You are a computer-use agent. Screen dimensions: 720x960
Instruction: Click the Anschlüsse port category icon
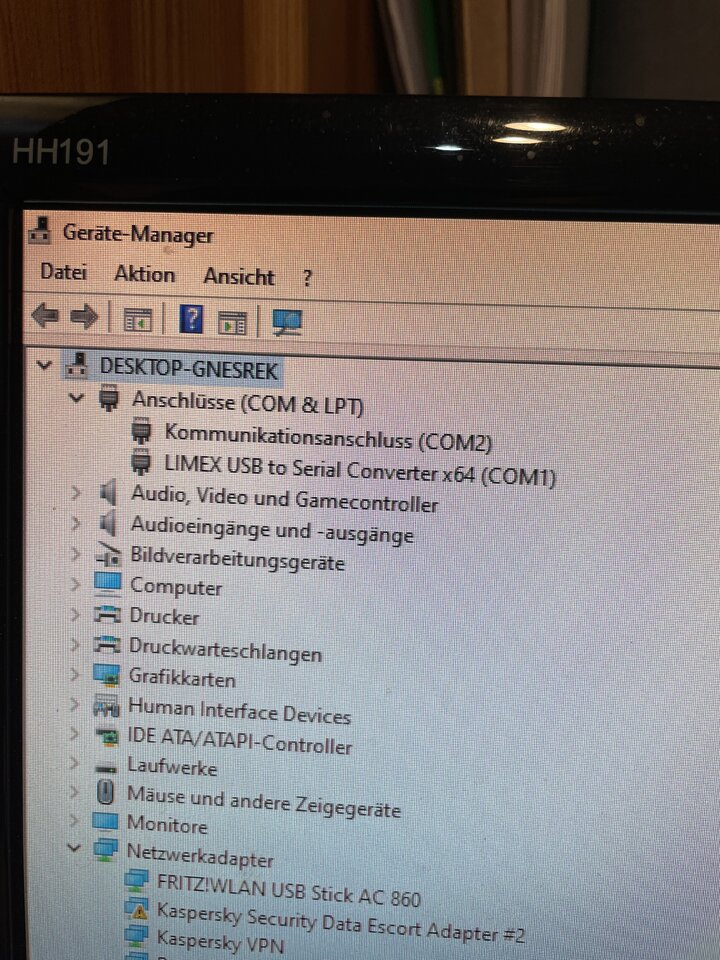pos(109,397)
